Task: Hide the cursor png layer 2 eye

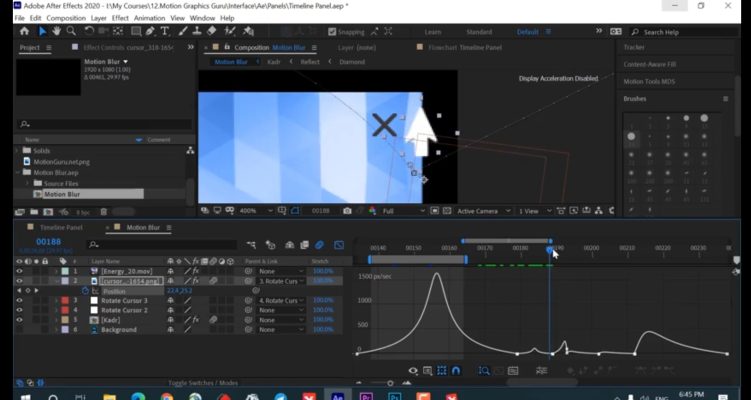Action: 19,281
